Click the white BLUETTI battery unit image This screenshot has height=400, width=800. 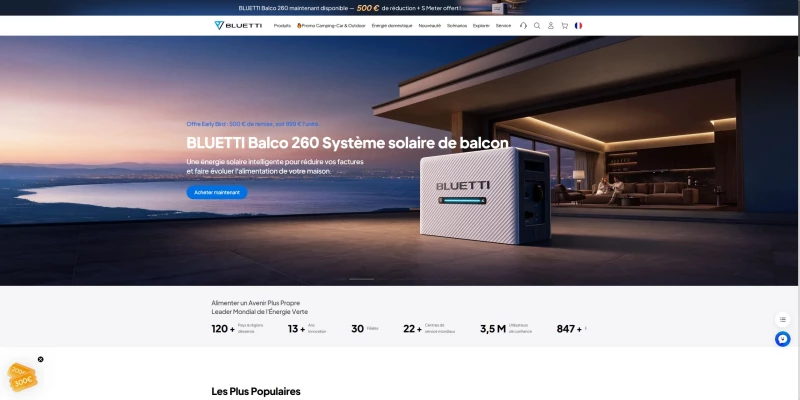pyautogui.click(x=485, y=196)
